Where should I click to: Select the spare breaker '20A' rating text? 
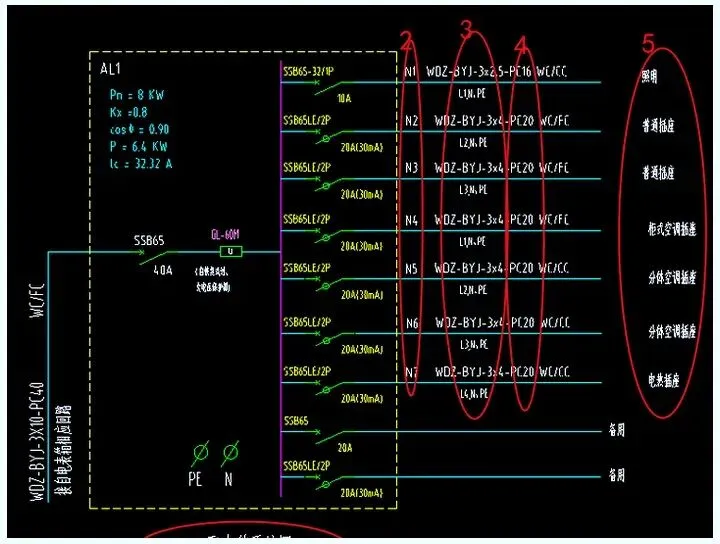(x=345, y=448)
